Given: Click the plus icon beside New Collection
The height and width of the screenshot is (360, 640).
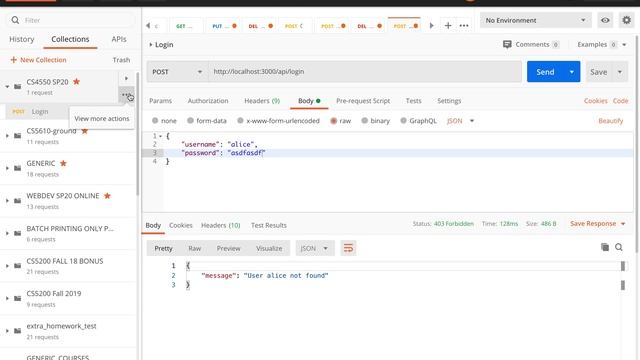Looking at the screenshot, I should (13, 60).
